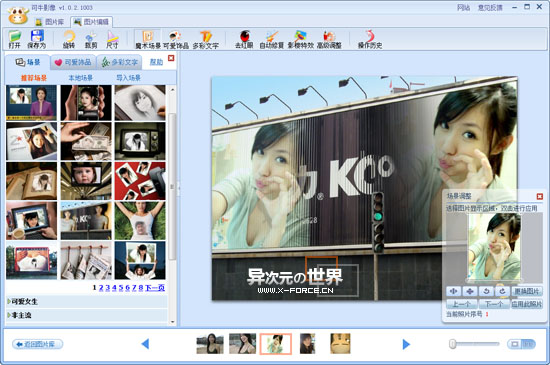Expand the 非主流 category
This screenshot has height=365, width=550.
click(x=20, y=315)
